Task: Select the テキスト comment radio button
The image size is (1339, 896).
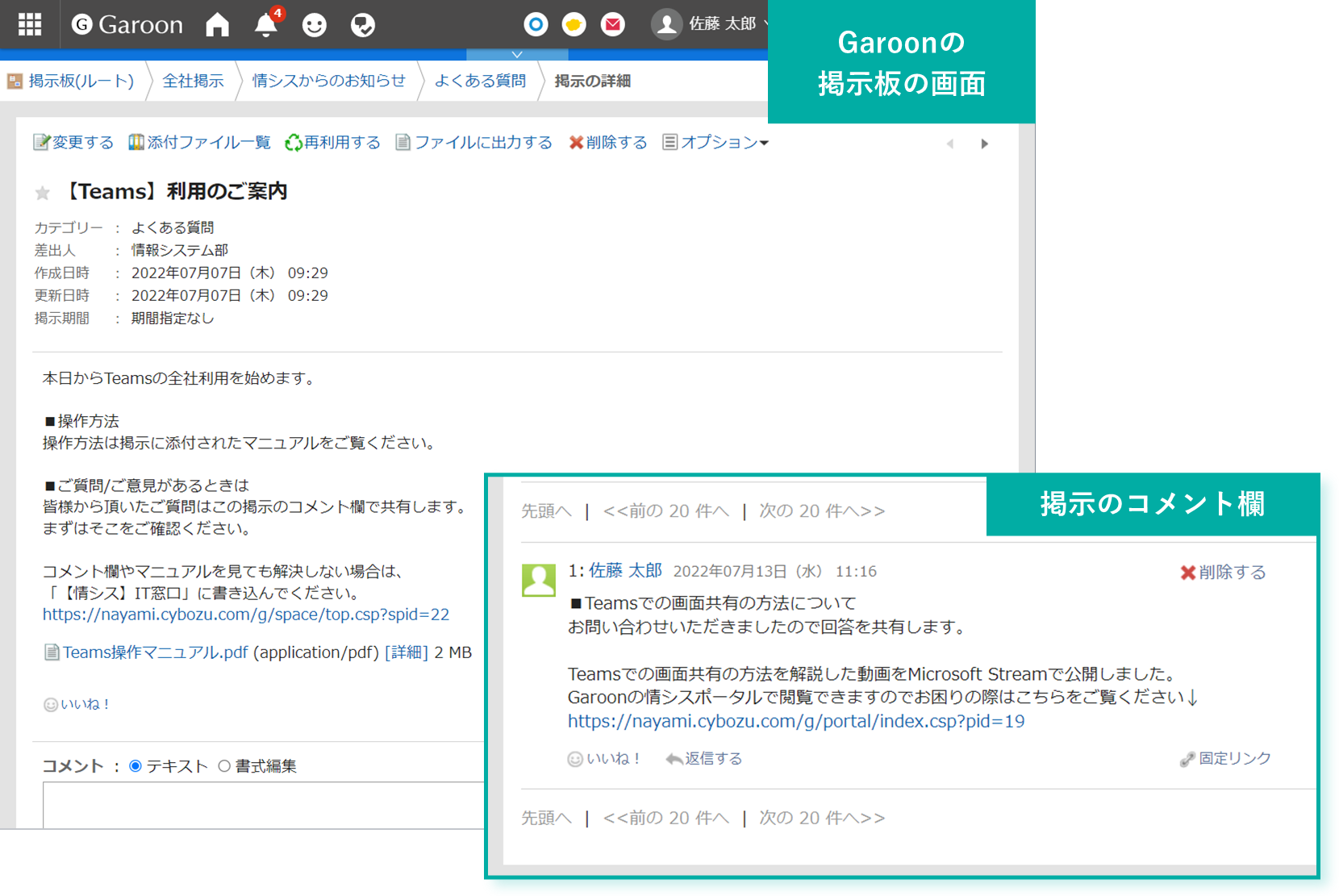Action: [x=136, y=766]
